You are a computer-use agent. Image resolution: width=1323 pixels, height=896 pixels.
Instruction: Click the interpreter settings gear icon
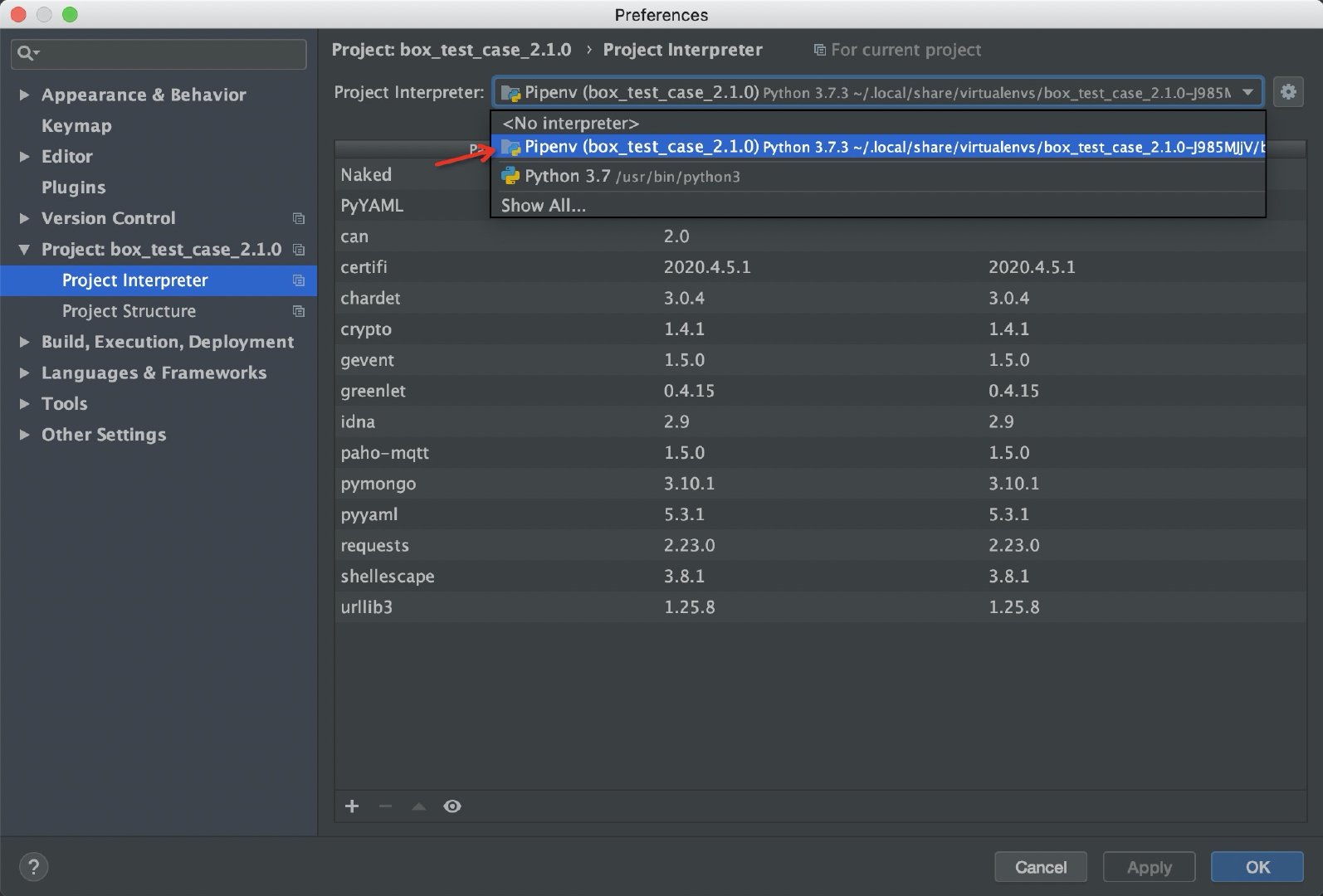pos(1287,92)
